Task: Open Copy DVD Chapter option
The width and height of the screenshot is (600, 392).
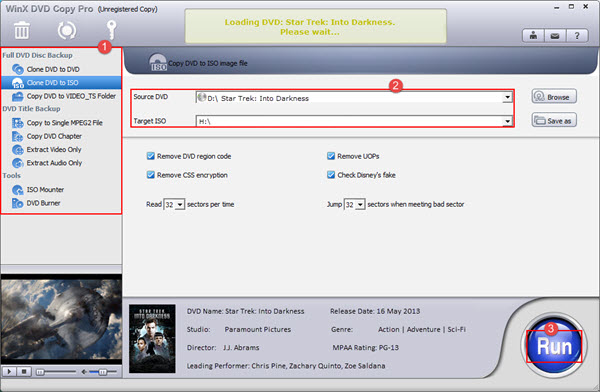Action: coord(54,136)
